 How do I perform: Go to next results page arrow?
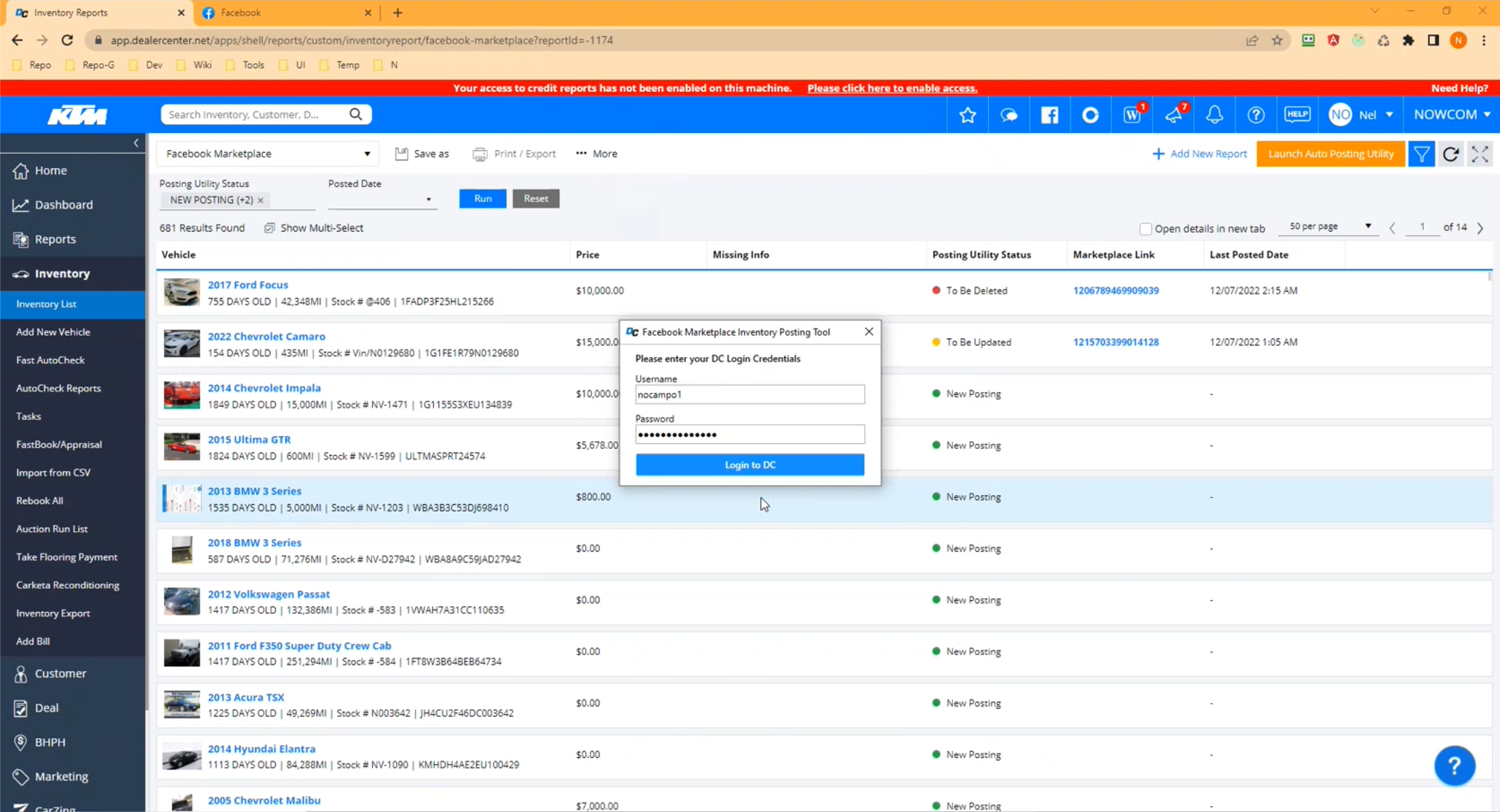[x=1480, y=228]
